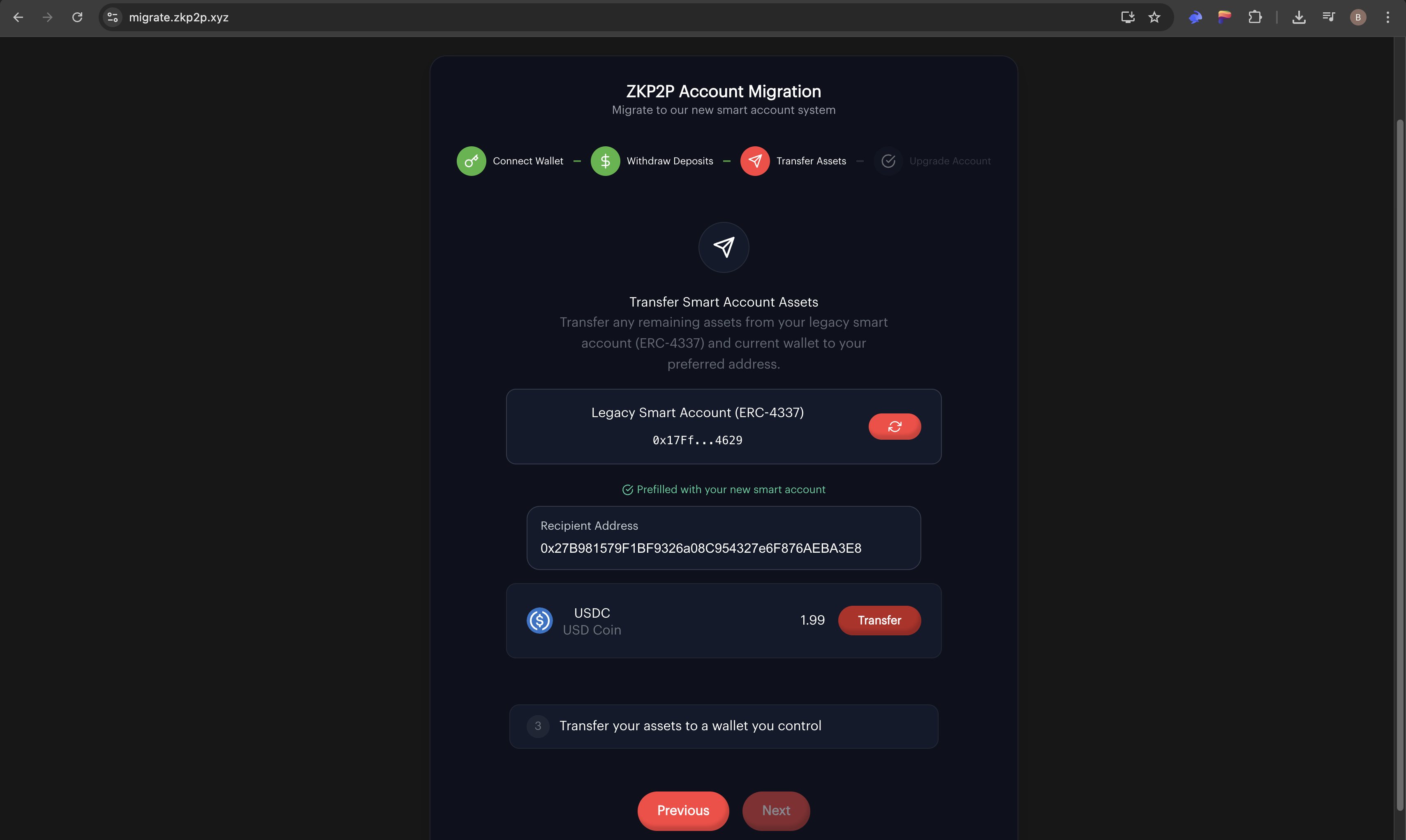Viewport: 1406px width, 840px height.
Task: Open the blue wallet extension icon
Action: click(1196, 18)
